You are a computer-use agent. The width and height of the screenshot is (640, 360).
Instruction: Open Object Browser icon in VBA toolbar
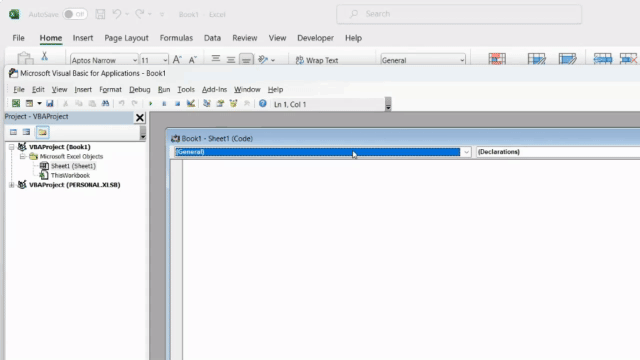(233, 104)
